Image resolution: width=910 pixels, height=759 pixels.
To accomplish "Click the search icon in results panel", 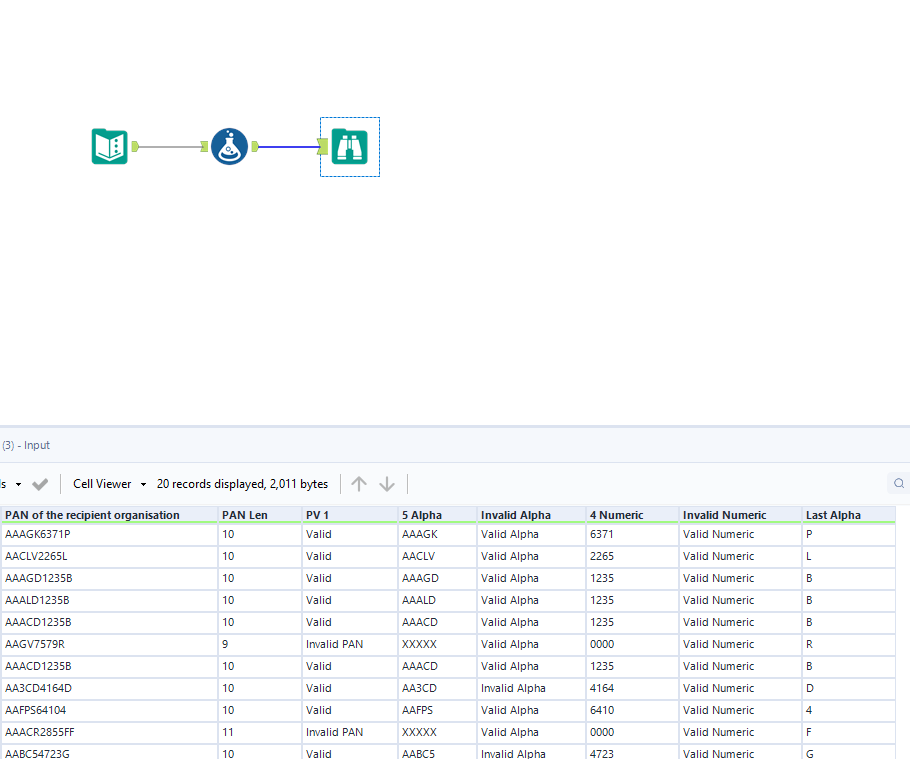I will (899, 484).
